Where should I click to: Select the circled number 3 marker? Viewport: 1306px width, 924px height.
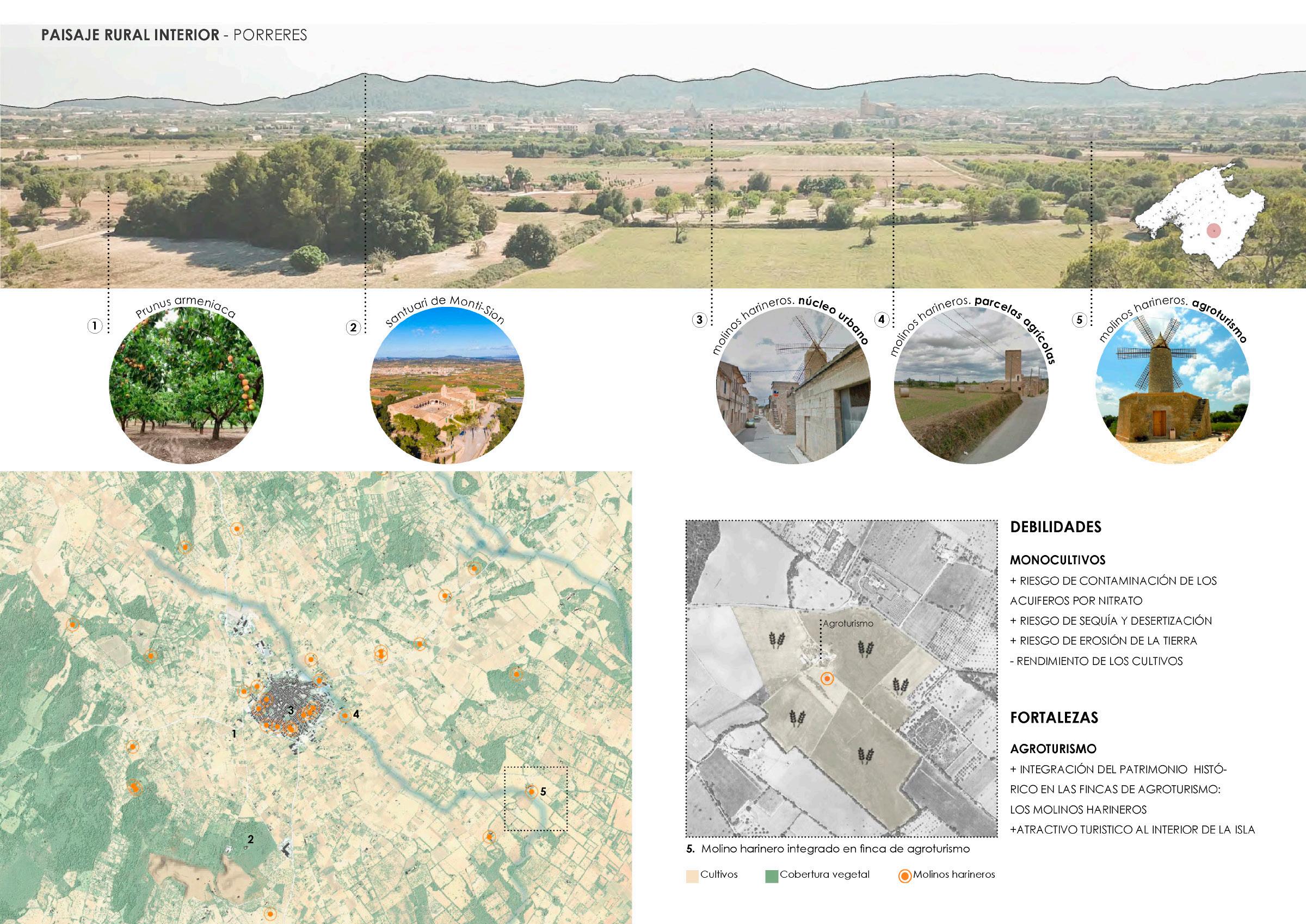(700, 320)
